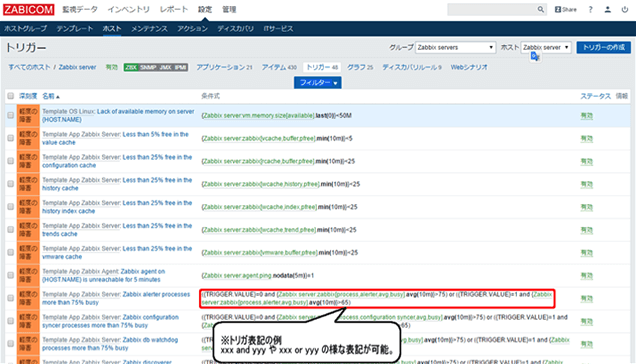
Task: Check the history index cache trigger row
Action: [x=11, y=207]
